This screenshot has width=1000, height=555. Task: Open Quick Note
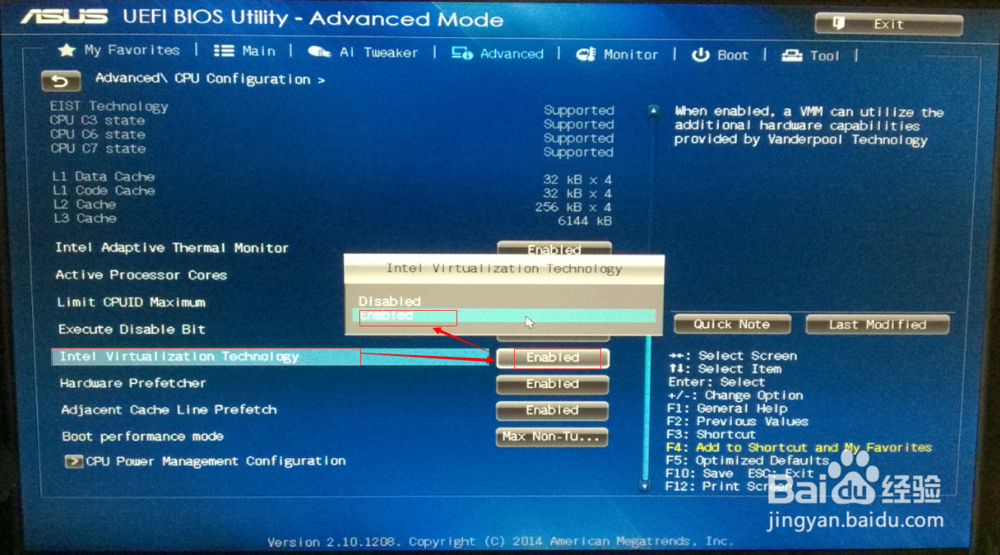(732, 324)
